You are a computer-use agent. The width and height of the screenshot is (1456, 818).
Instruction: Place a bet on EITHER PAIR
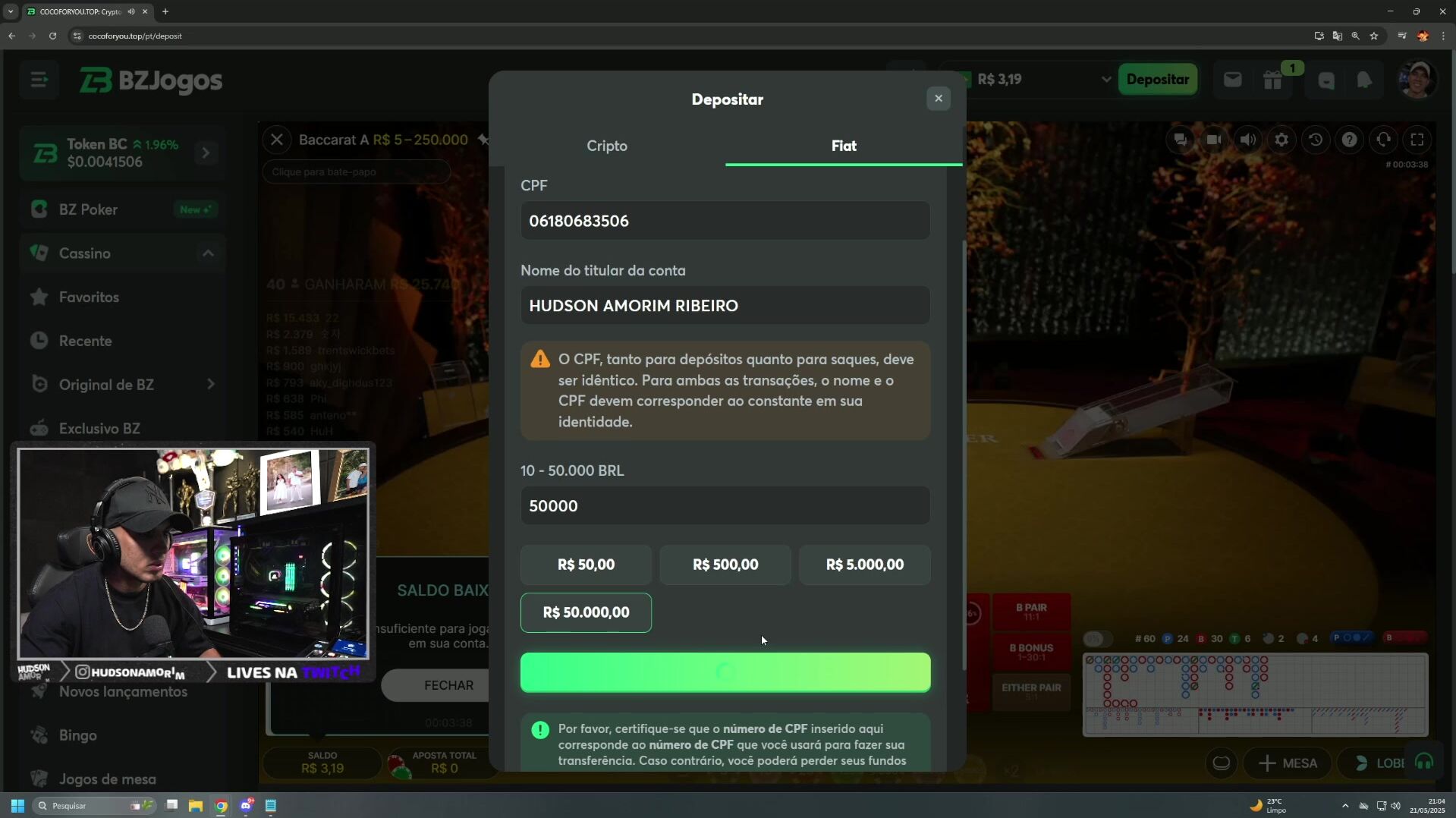coord(1030,691)
